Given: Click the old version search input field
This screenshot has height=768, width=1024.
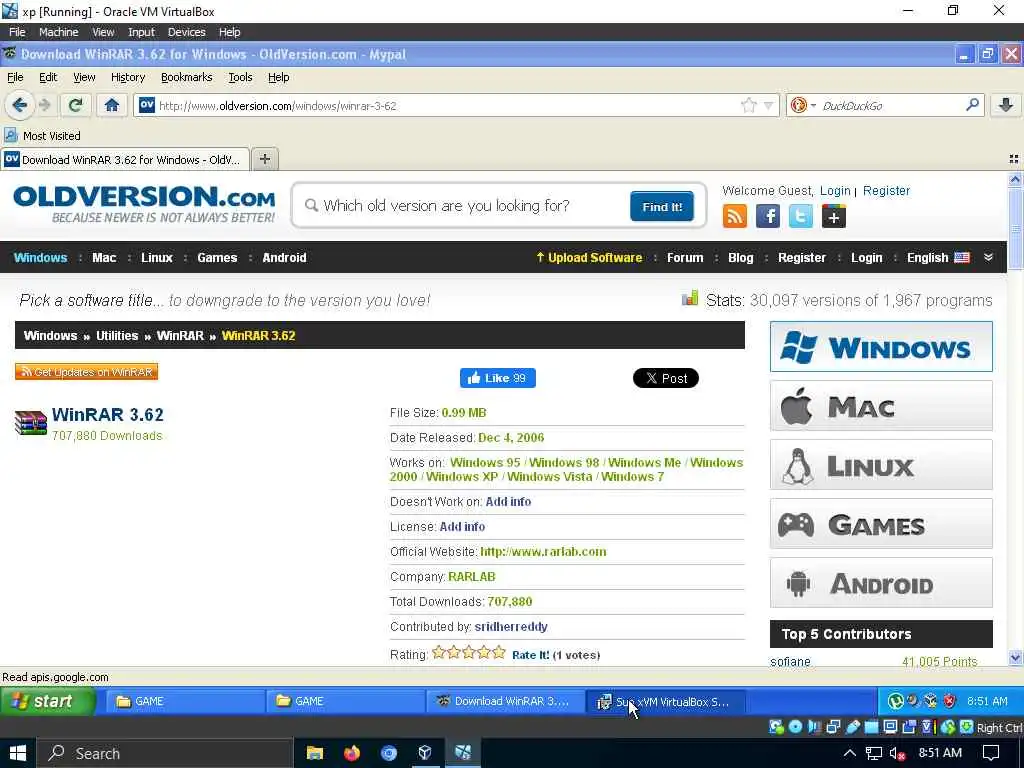Looking at the screenshot, I should click(467, 206).
